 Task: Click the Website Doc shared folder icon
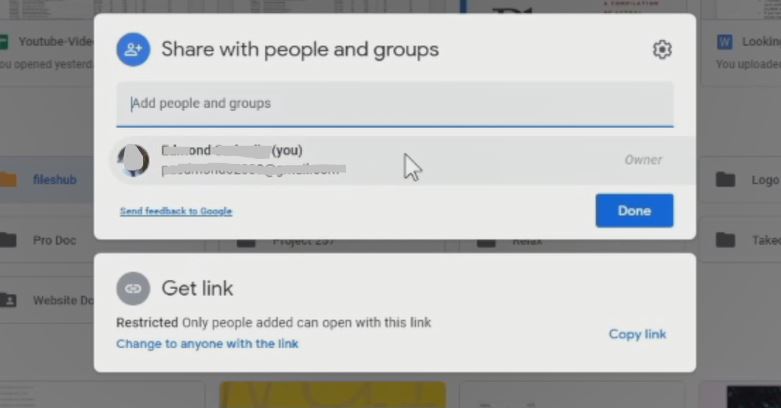point(8,299)
